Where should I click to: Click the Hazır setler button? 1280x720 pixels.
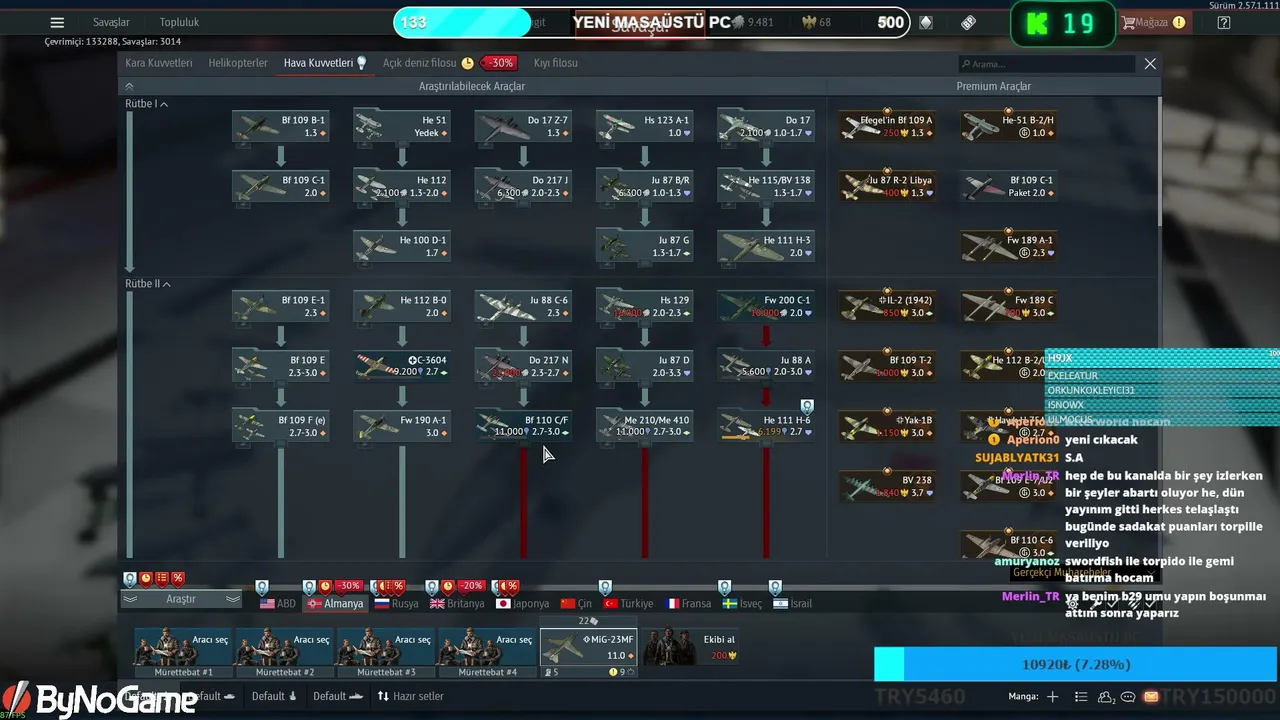[x=410, y=696]
